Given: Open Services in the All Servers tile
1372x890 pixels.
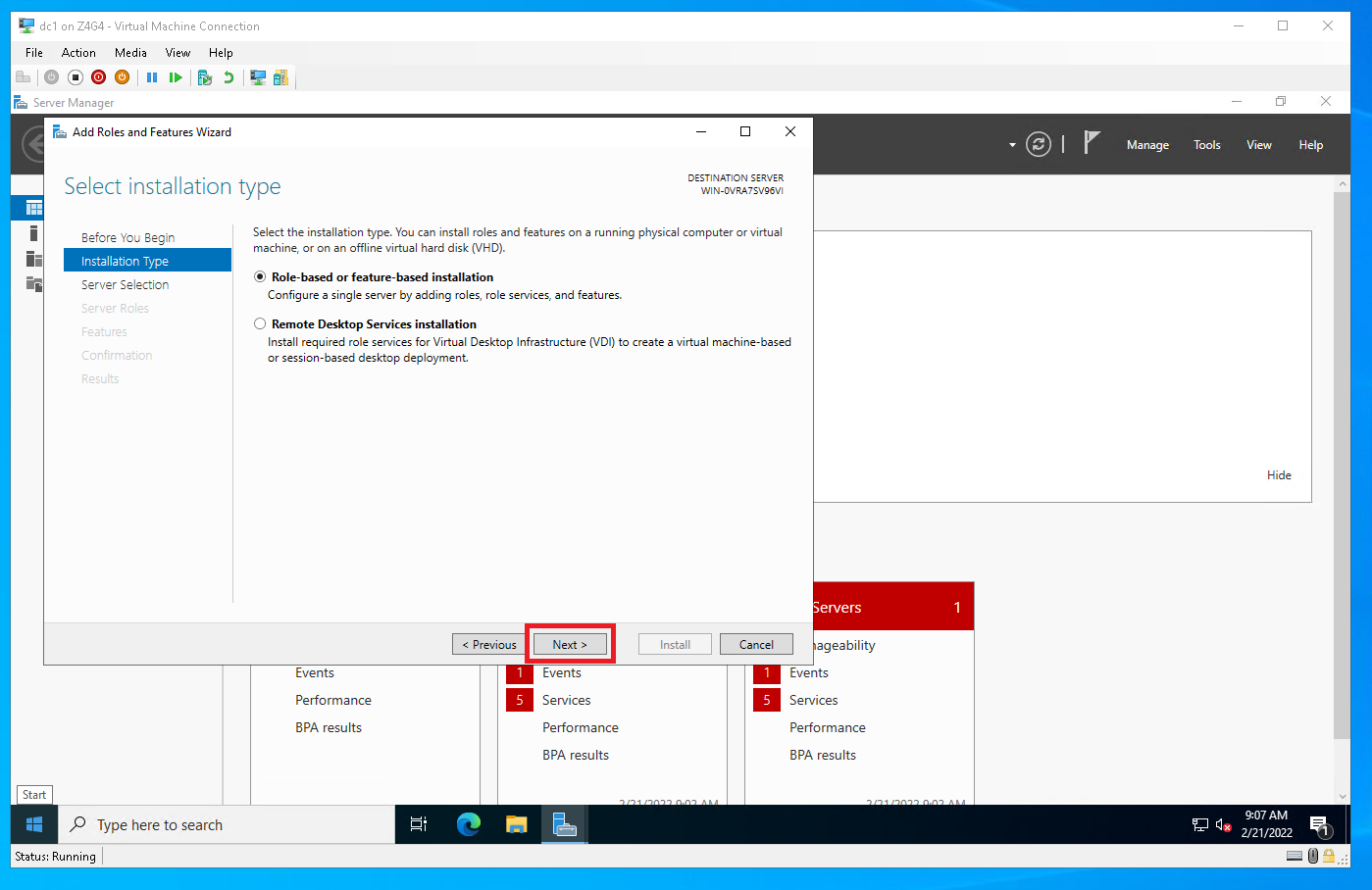Looking at the screenshot, I should (x=813, y=701).
